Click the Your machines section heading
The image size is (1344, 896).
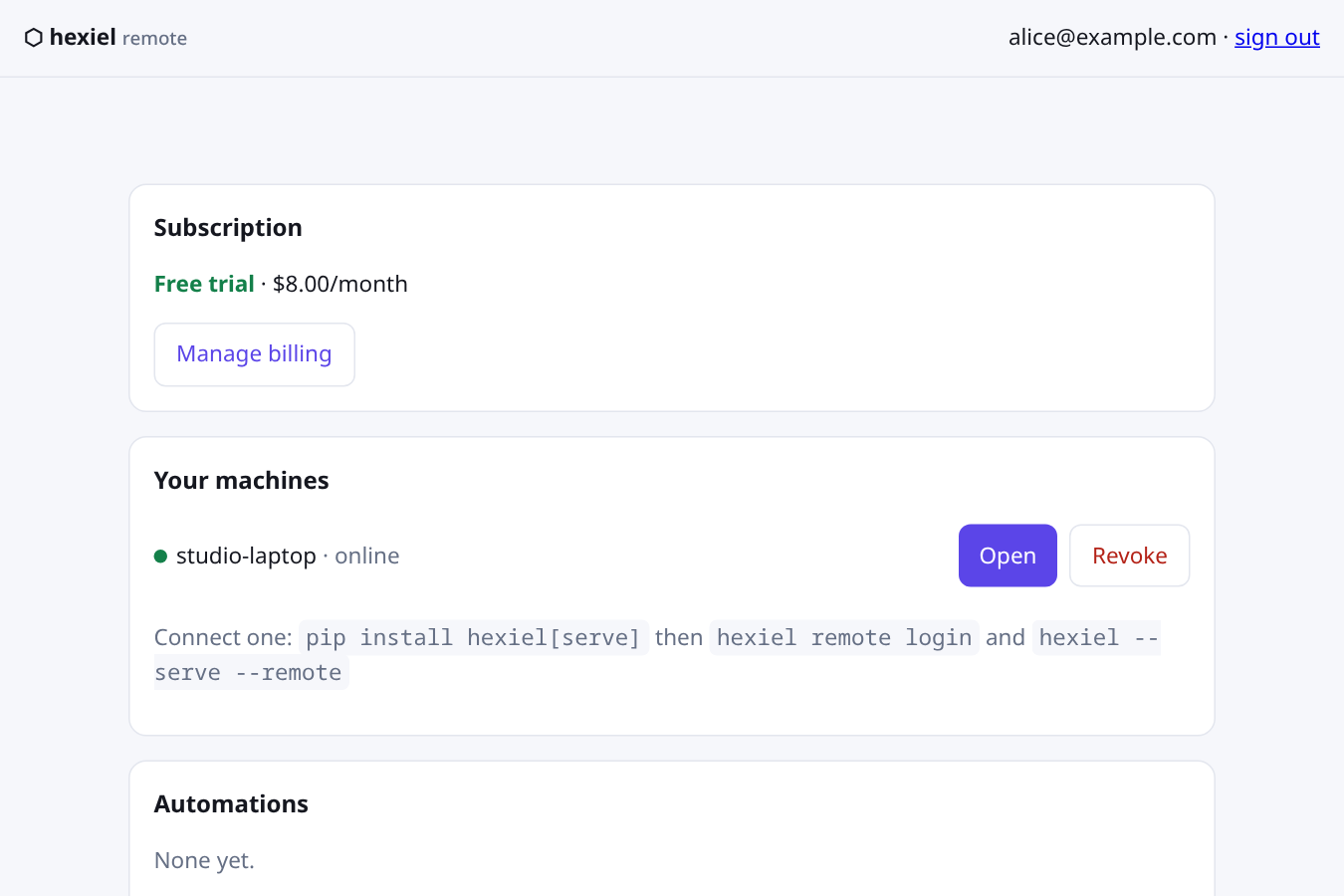pyautogui.click(x=241, y=481)
